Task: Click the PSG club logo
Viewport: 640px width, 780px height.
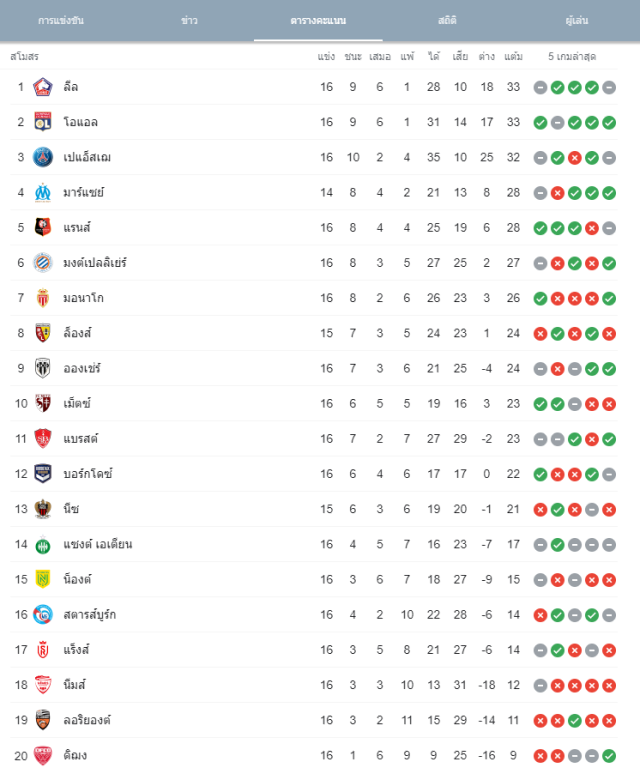Action: coord(43,157)
